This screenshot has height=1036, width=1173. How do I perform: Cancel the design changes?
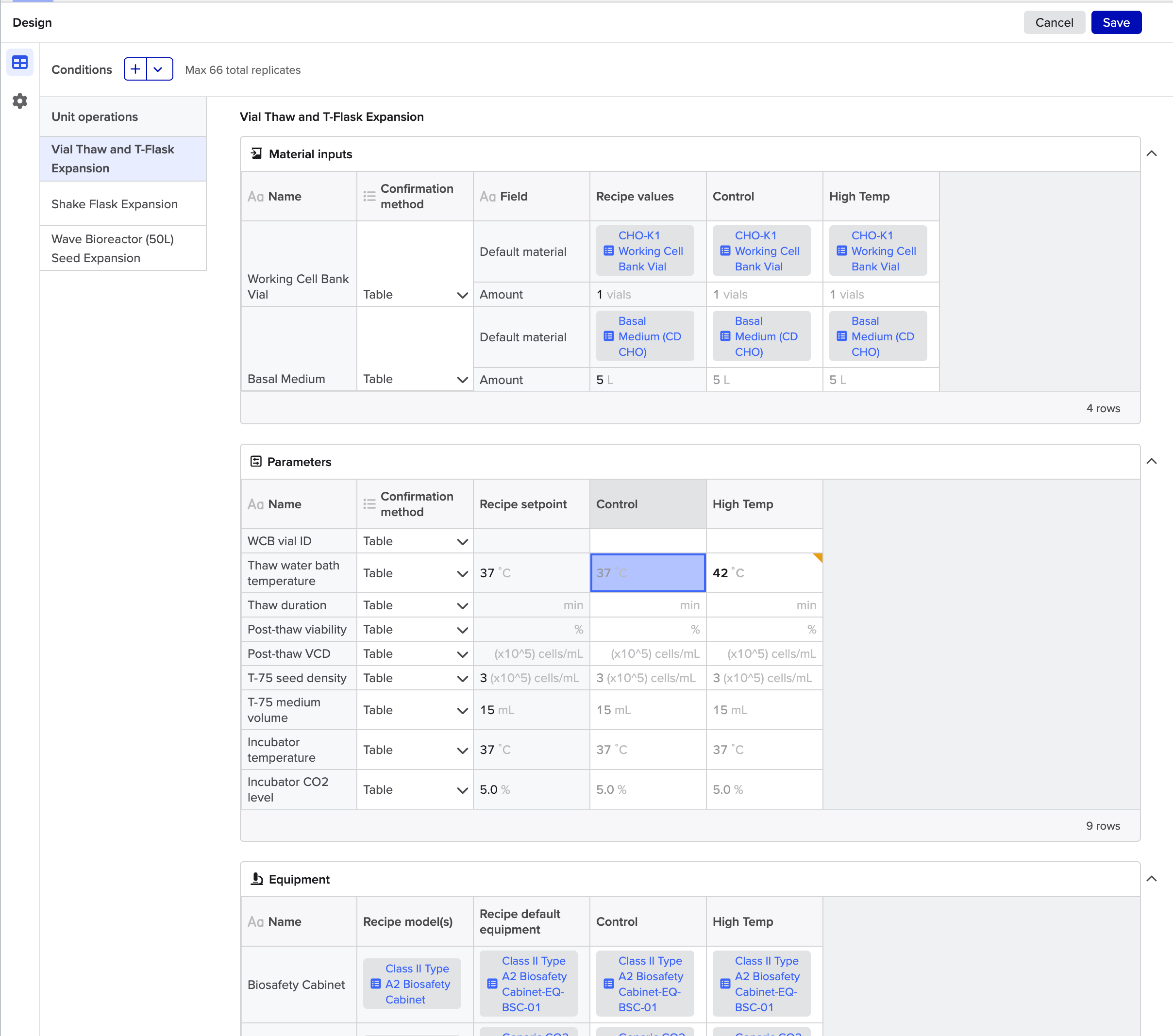click(1054, 22)
